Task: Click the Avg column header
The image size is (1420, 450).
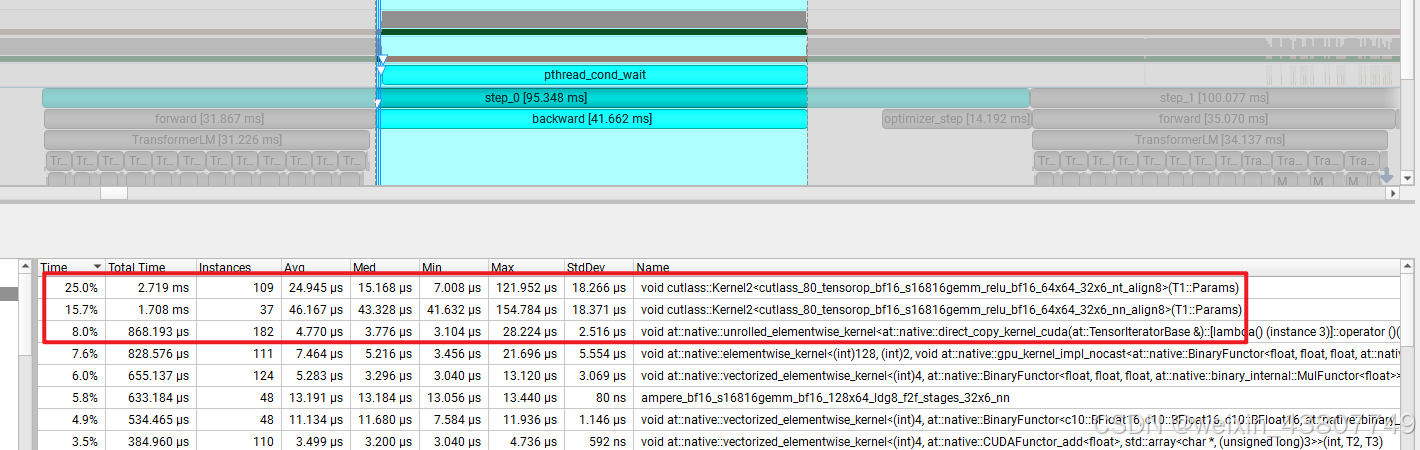Action: tap(315, 267)
